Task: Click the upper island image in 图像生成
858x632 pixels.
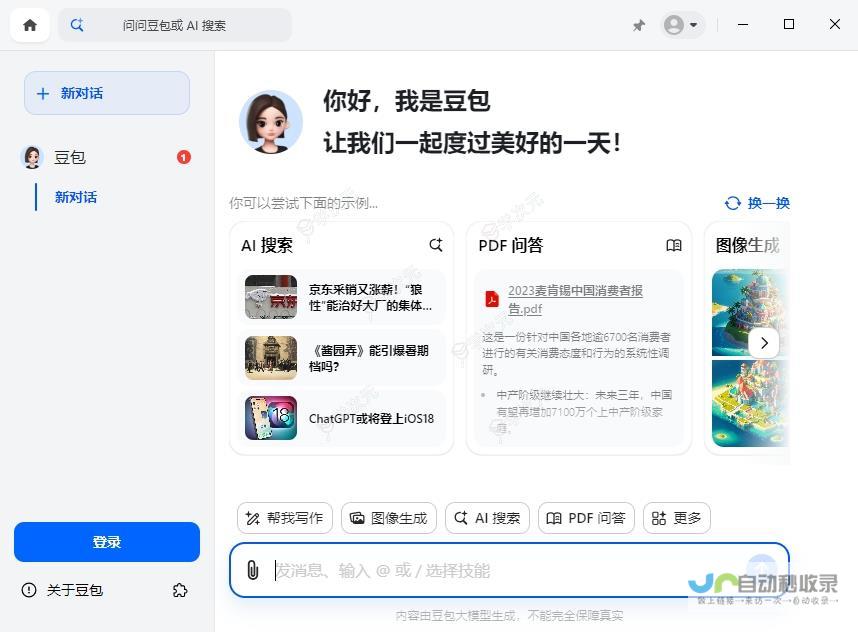Action: click(x=751, y=312)
